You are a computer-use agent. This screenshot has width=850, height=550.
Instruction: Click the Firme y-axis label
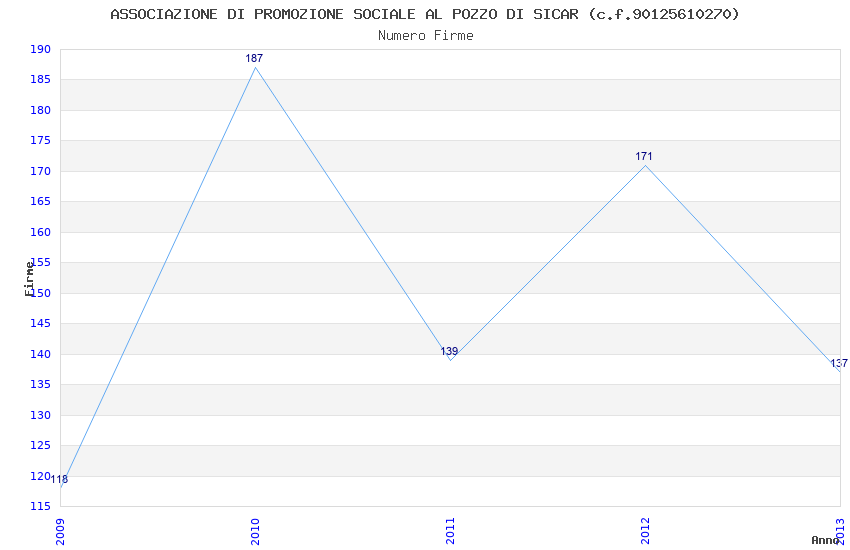(29, 279)
